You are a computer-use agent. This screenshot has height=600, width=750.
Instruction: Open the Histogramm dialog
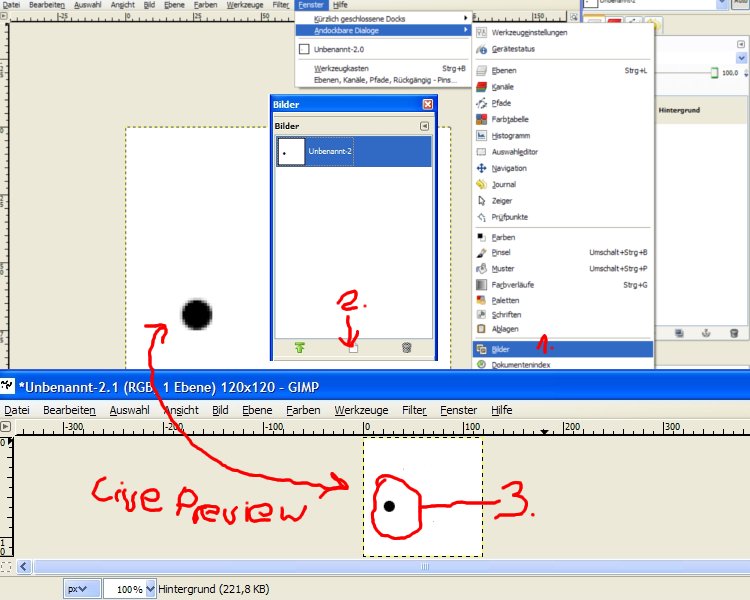(x=563, y=135)
